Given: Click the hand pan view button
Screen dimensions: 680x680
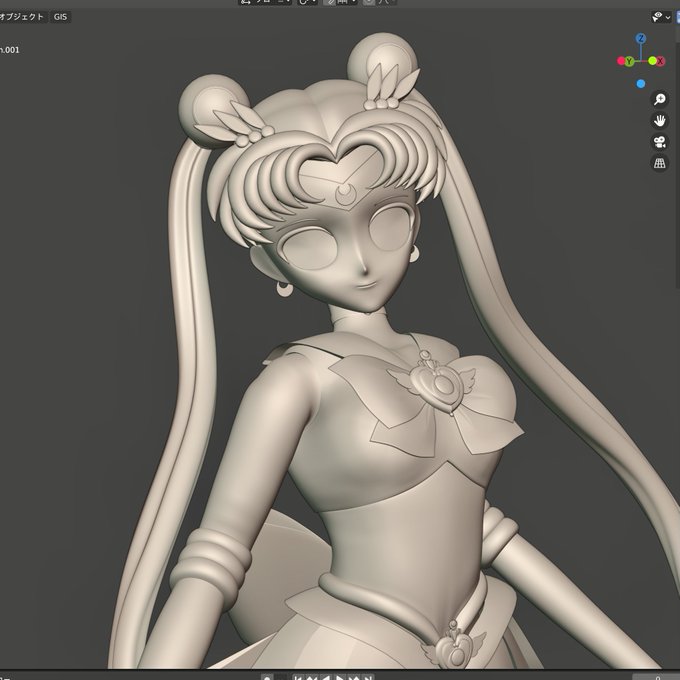Looking at the screenshot, I should [x=660, y=121].
